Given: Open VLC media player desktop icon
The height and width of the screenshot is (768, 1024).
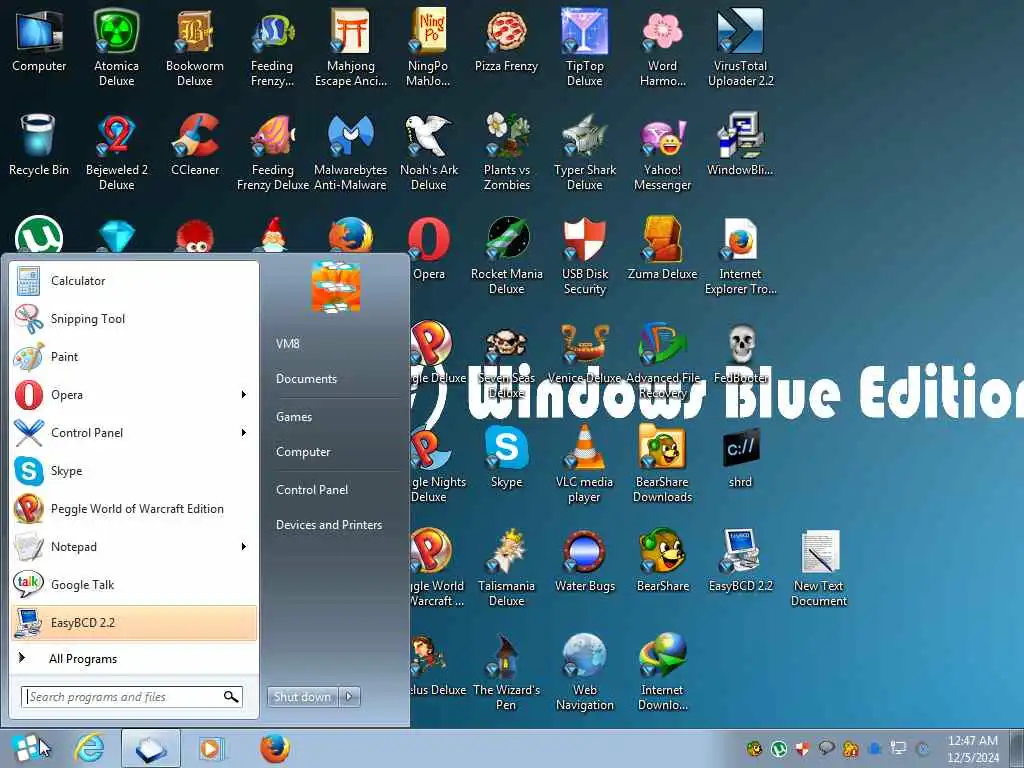Looking at the screenshot, I should point(584,464).
